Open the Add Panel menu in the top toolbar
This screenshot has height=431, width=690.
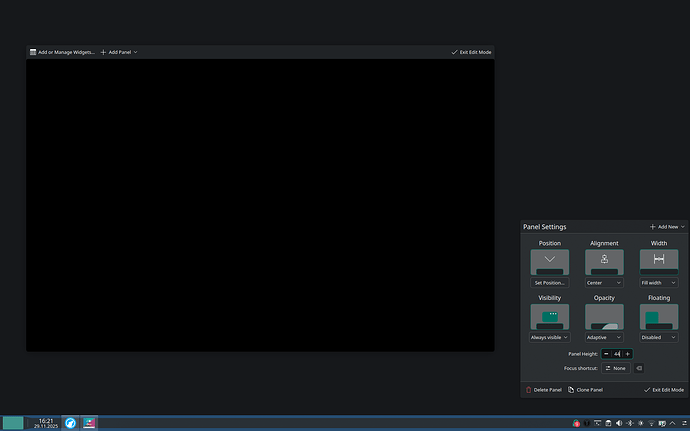(x=119, y=52)
